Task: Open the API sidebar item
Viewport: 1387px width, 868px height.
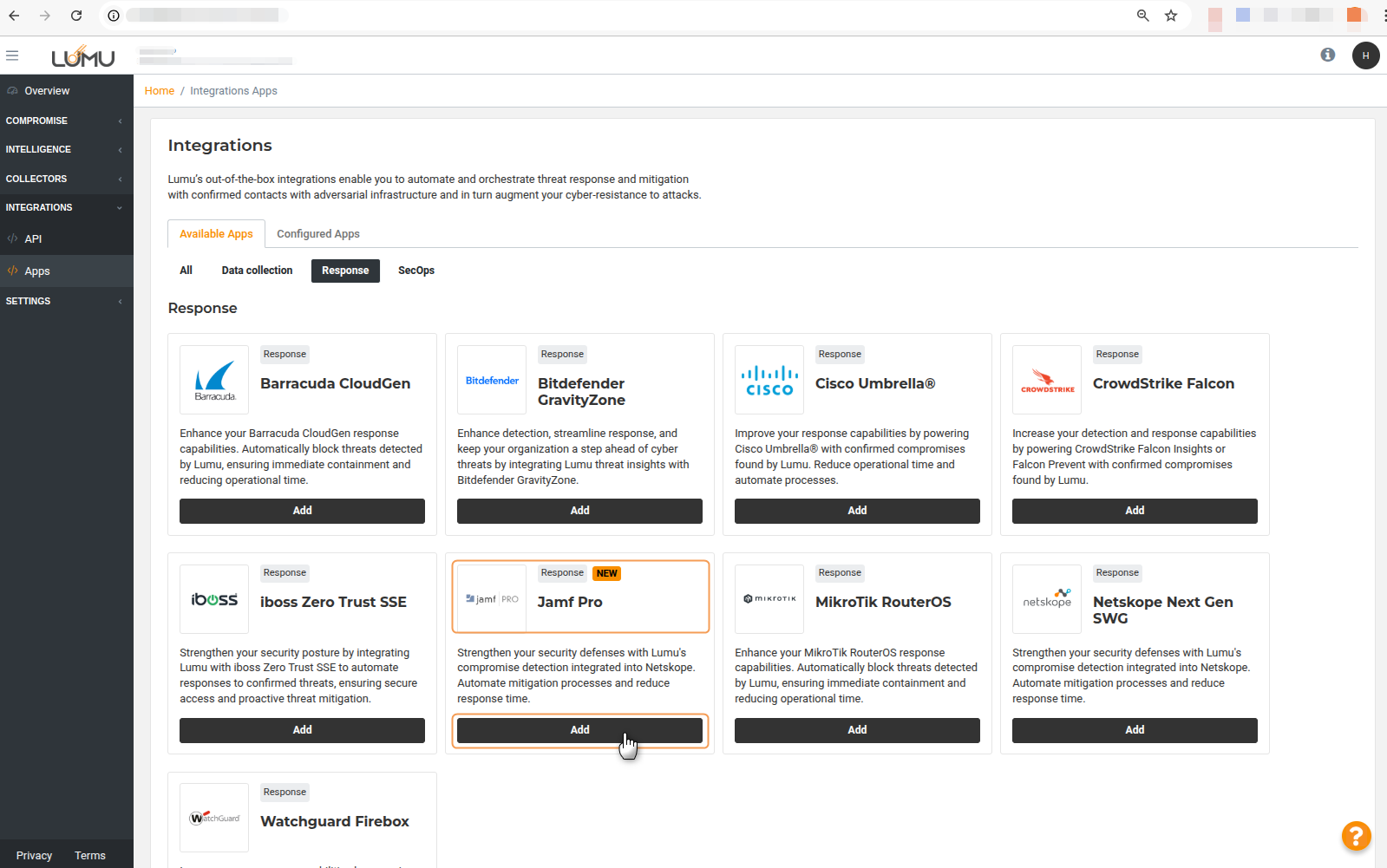Action: tap(33, 238)
